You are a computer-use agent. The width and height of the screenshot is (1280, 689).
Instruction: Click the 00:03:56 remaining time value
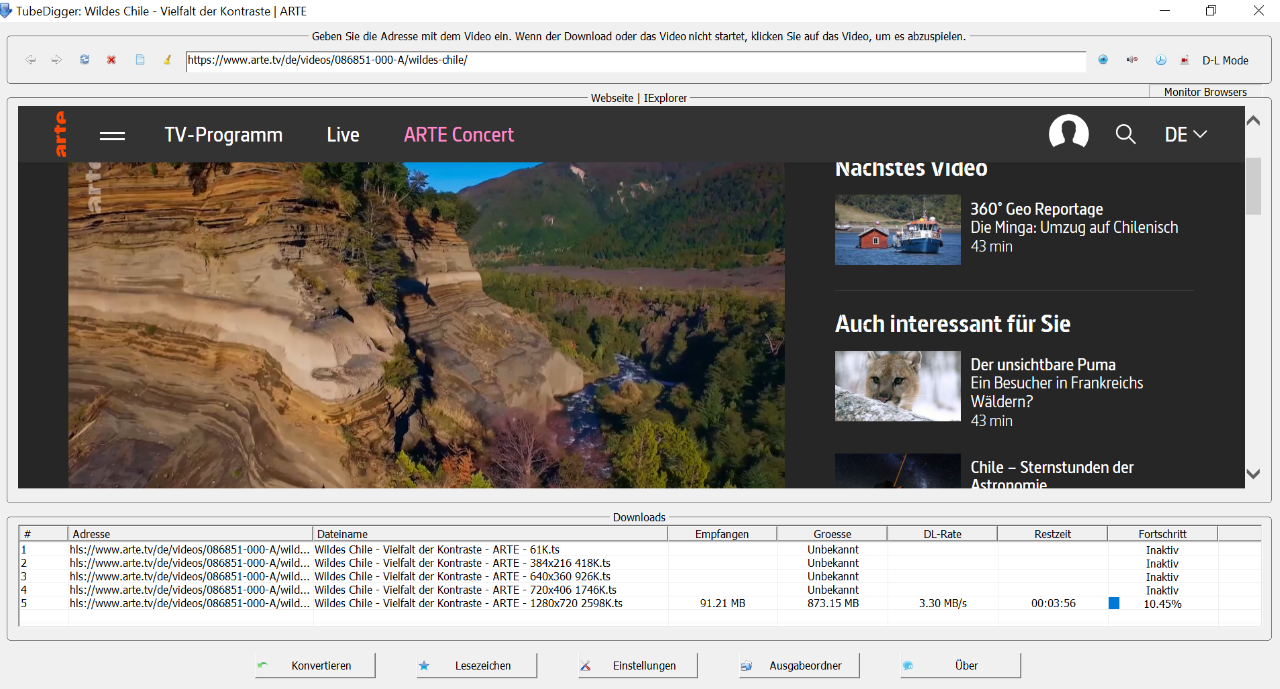point(1053,603)
